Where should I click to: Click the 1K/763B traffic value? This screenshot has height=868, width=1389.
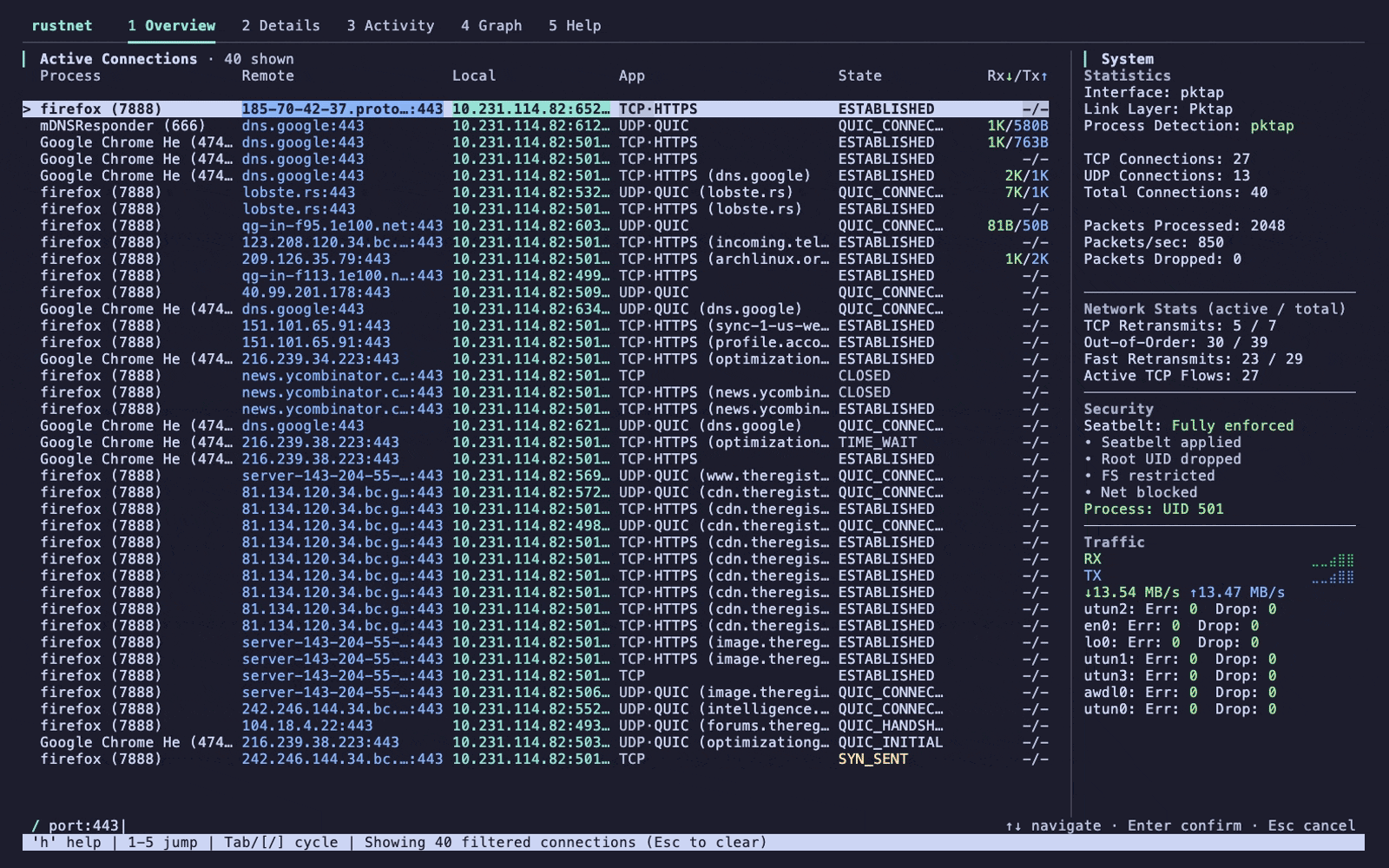tap(1017, 142)
